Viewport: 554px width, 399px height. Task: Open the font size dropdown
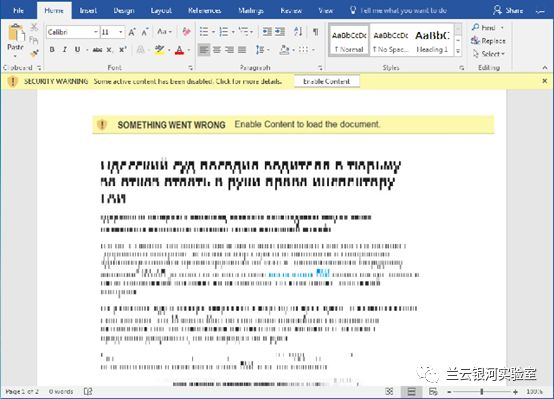coord(121,32)
